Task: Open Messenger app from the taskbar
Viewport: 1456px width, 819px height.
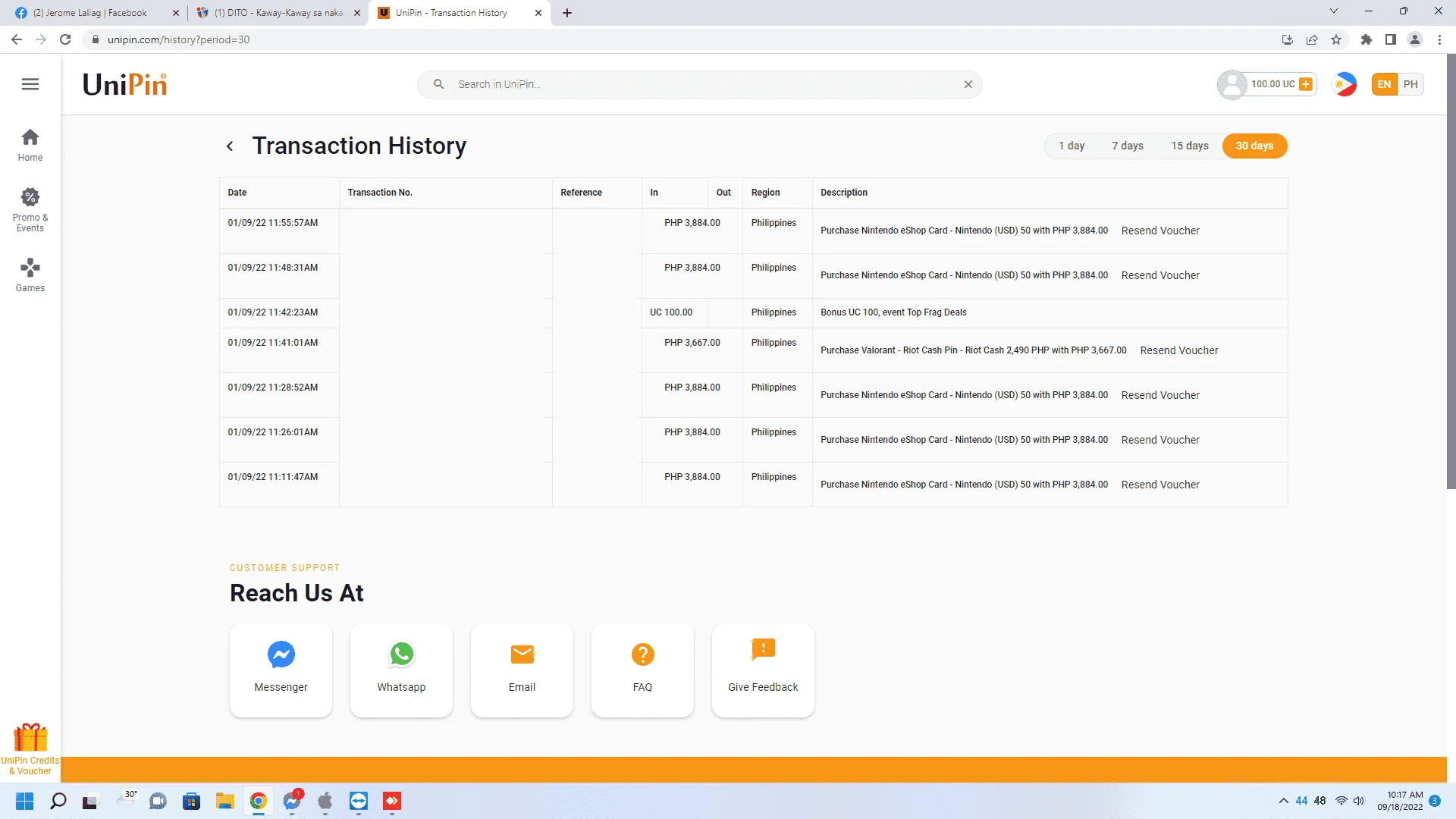Action: [x=292, y=801]
